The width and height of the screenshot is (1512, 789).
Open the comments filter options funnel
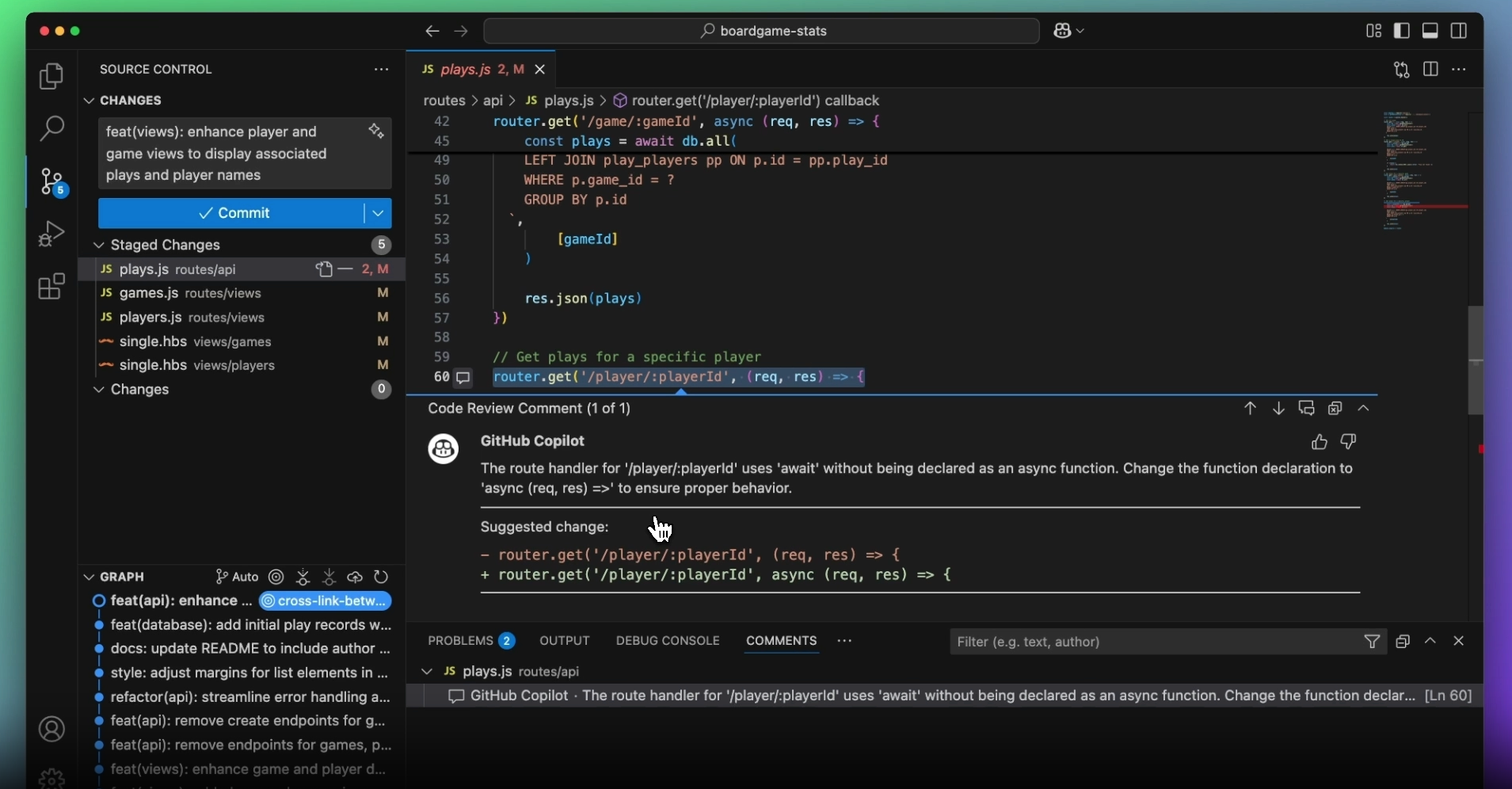tap(1373, 642)
